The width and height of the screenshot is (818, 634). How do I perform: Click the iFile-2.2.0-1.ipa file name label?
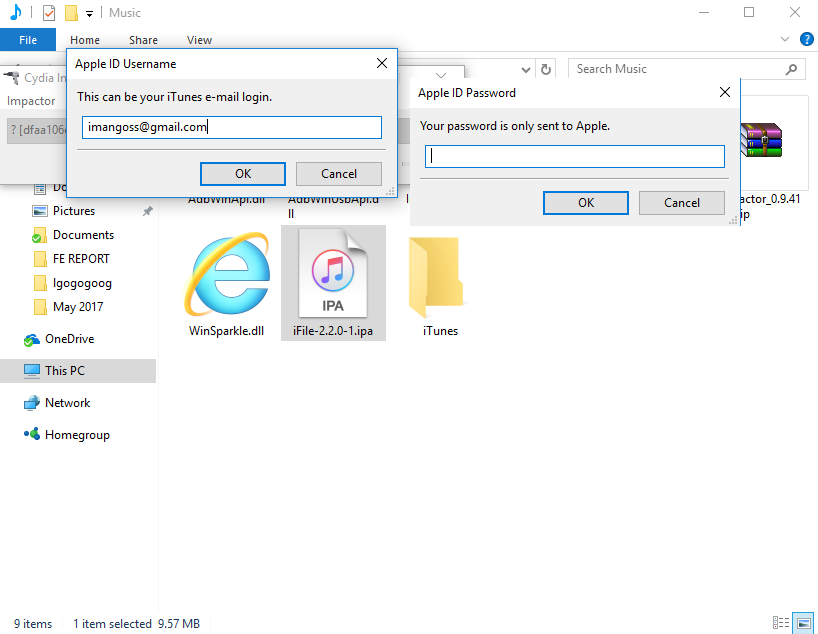(333, 331)
